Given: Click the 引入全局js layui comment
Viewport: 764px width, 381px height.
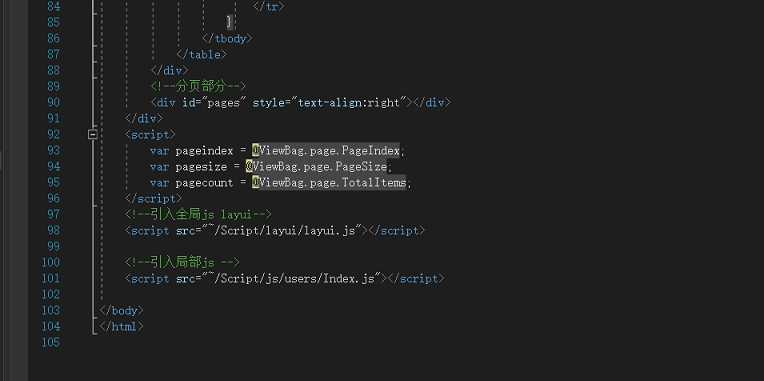Looking at the screenshot, I should (198, 214).
